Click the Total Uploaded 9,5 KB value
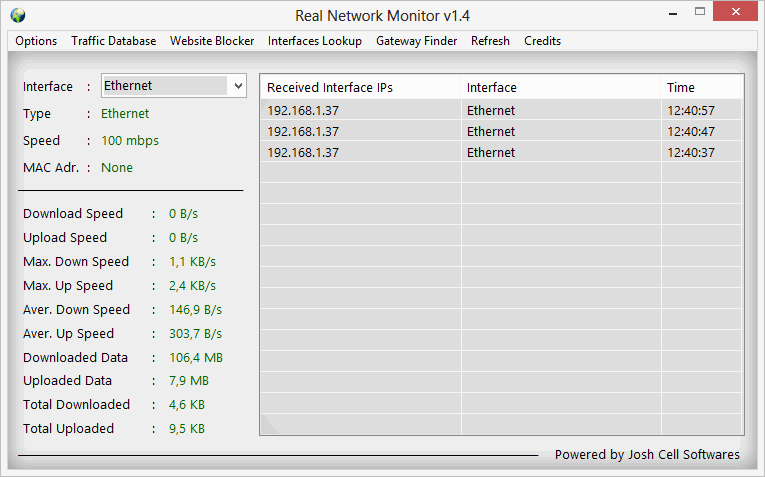The image size is (765, 477). pyautogui.click(x=187, y=428)
